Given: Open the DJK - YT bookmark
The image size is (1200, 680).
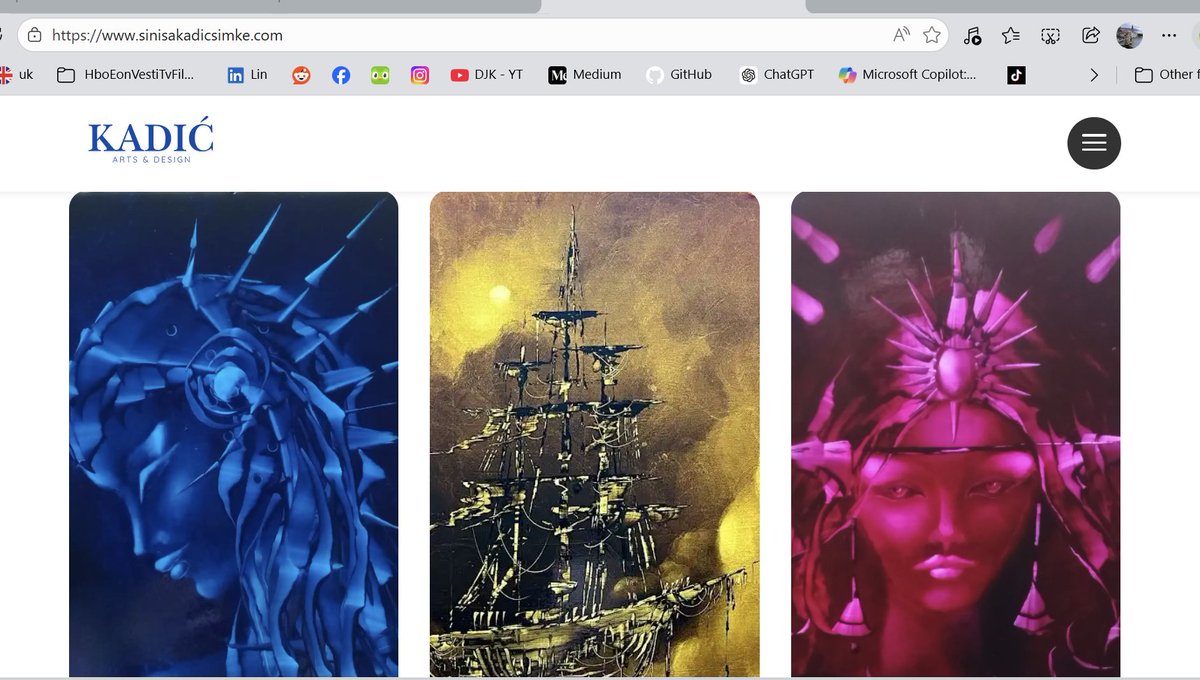Looking at the screenshot, I should point(487,75).
